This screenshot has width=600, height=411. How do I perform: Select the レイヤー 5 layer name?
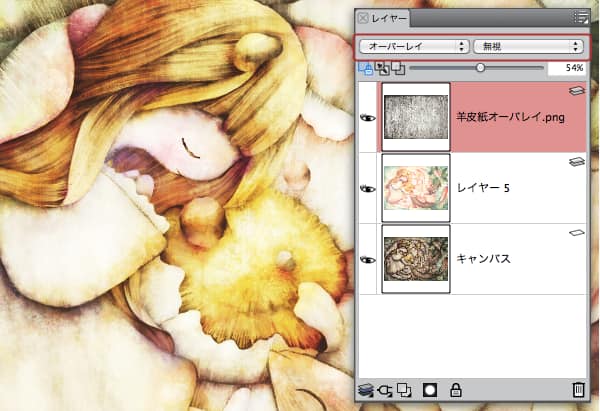484,188
